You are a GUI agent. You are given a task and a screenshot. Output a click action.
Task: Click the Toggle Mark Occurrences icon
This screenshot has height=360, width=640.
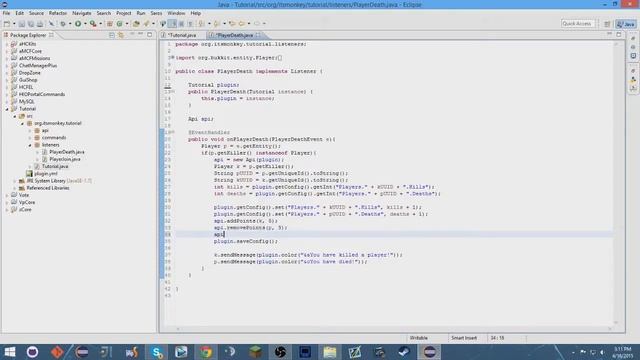coord(173,24)
